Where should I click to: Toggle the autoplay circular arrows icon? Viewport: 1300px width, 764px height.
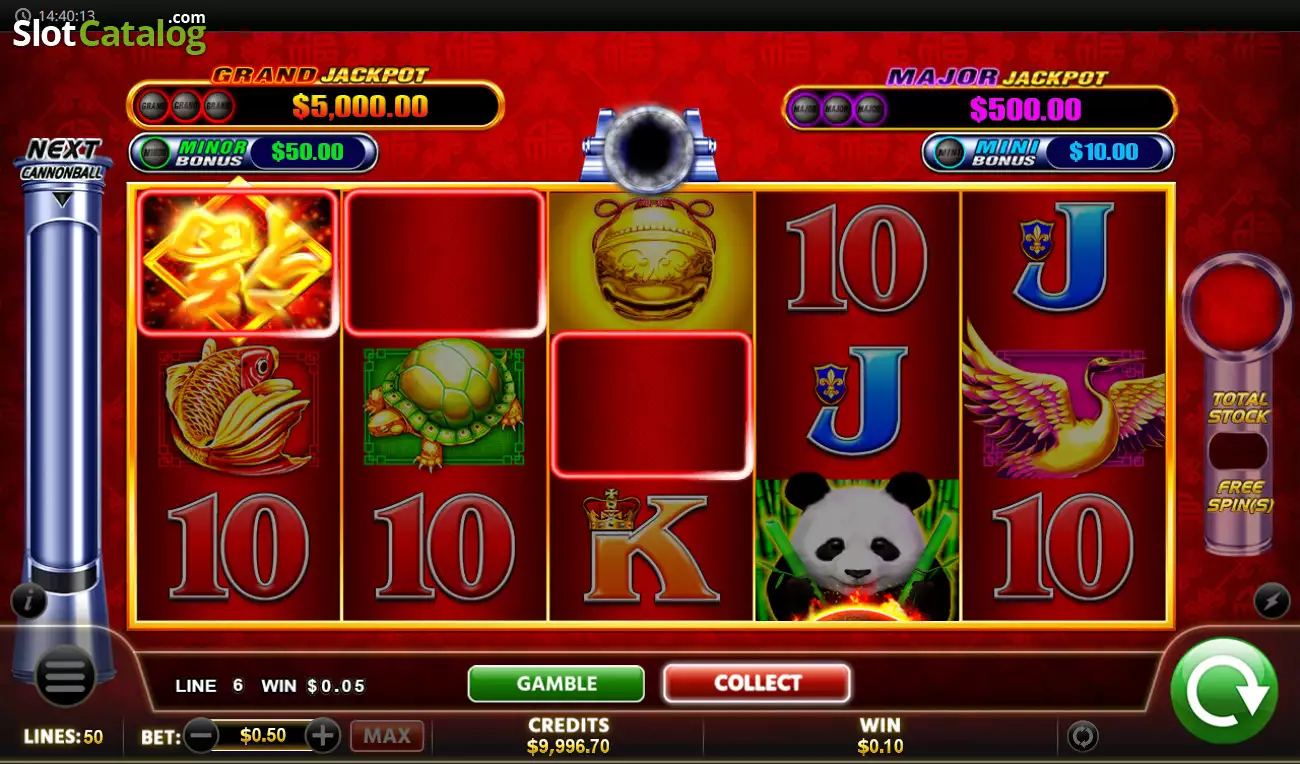[1082, 737]
